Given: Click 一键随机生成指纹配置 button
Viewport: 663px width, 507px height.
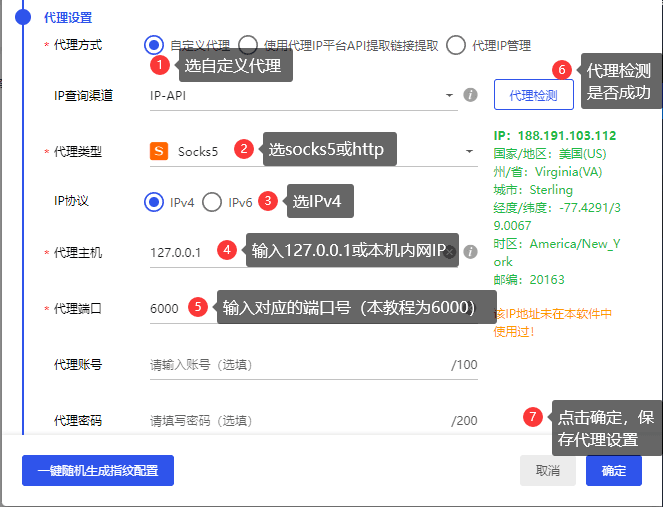Looking at the screenshot, I should coord(98,470).
